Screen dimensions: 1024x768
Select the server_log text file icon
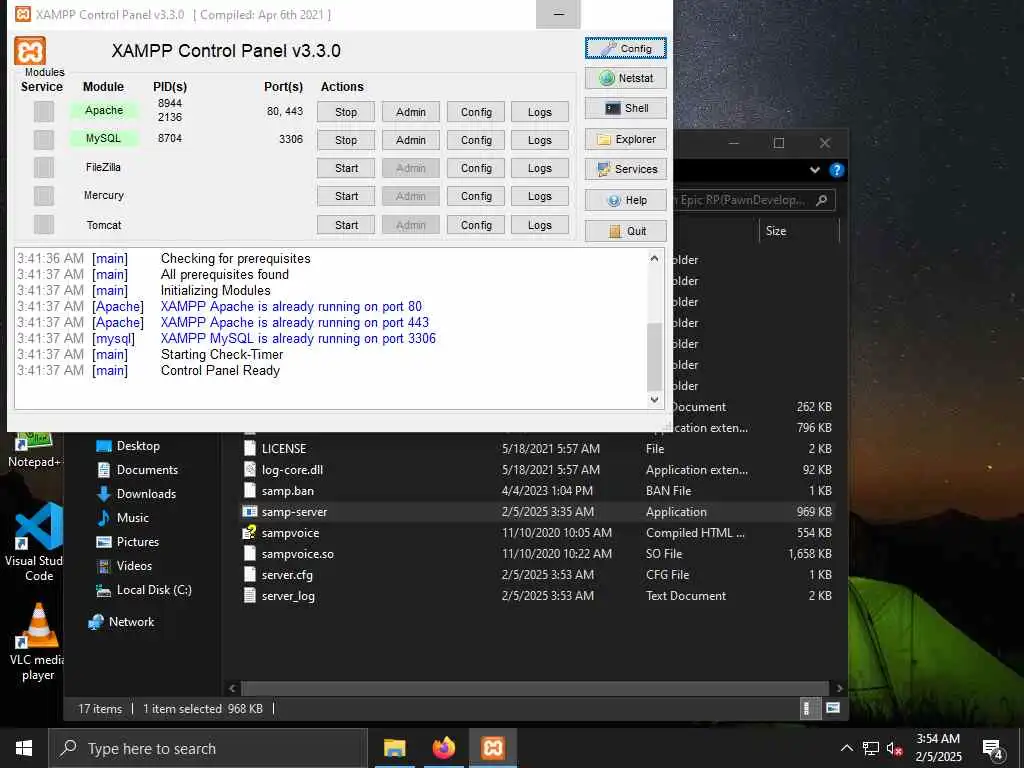pos(249,596)
